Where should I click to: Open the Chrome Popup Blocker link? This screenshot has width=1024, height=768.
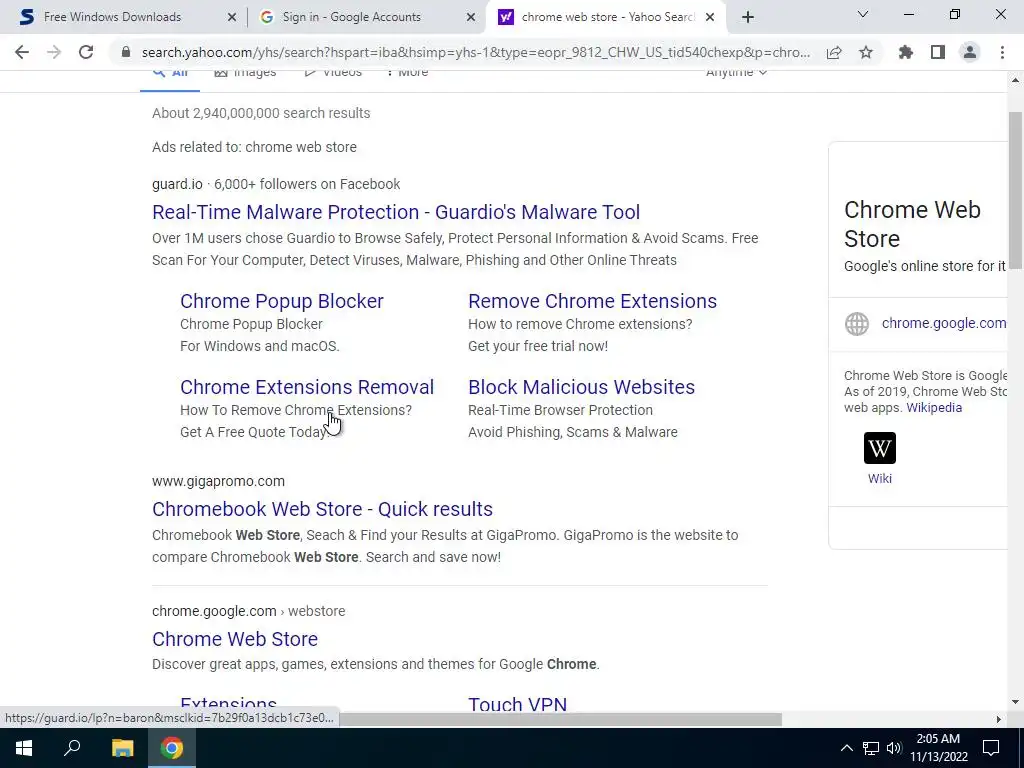pos(281,301)
